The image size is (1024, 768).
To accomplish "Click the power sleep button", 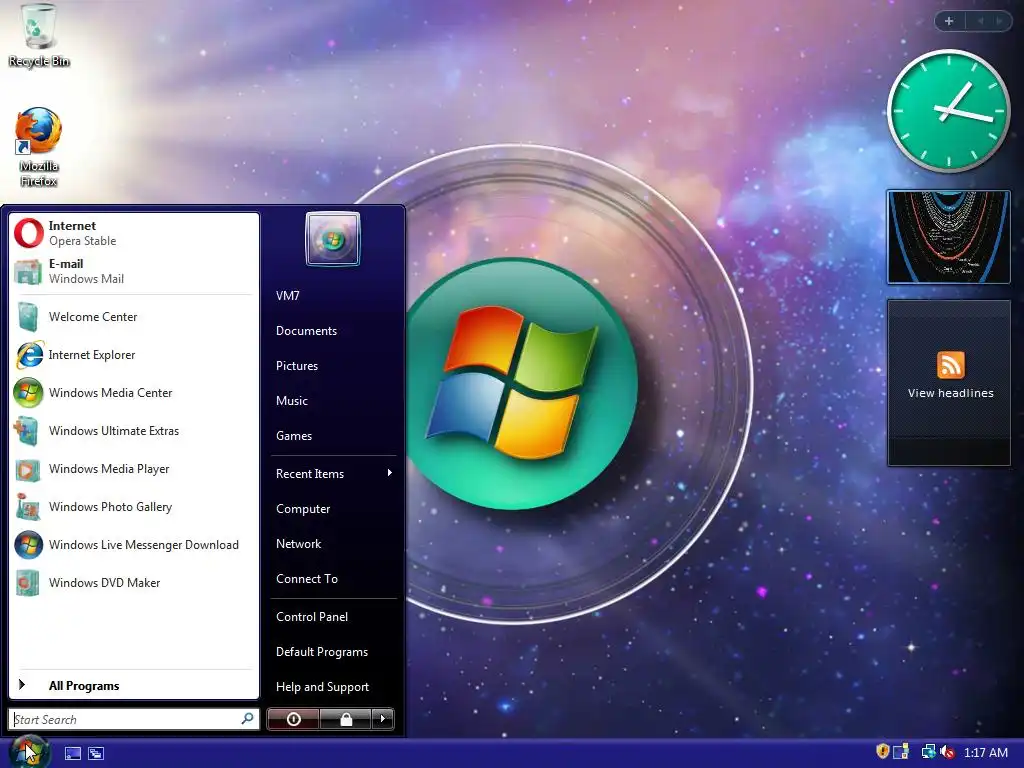I will coord(293,719).
